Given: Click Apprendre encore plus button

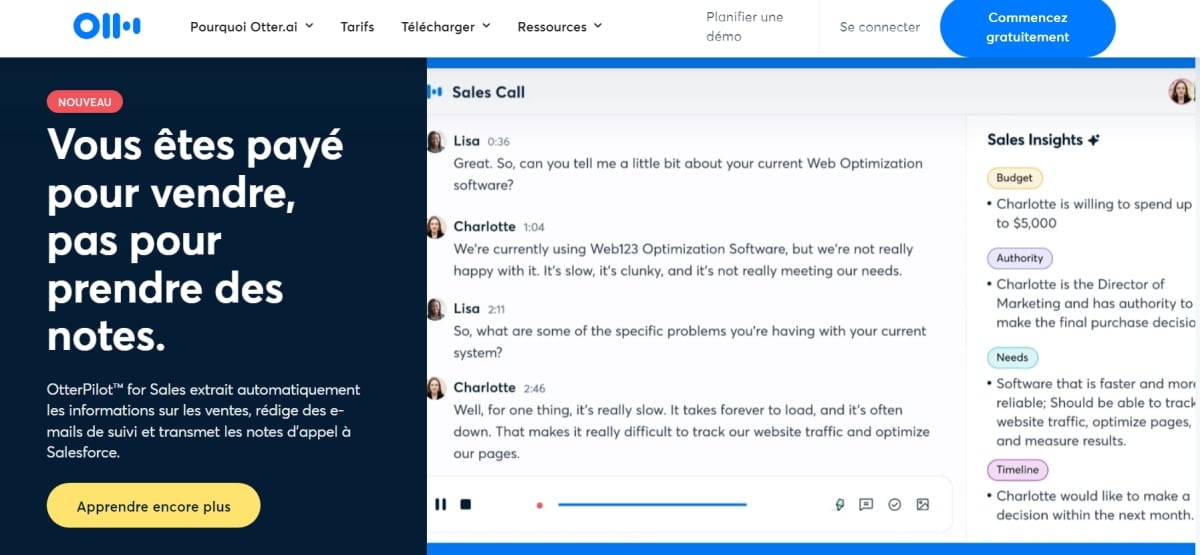Looking at the screenshot, I should coord(153,506).
